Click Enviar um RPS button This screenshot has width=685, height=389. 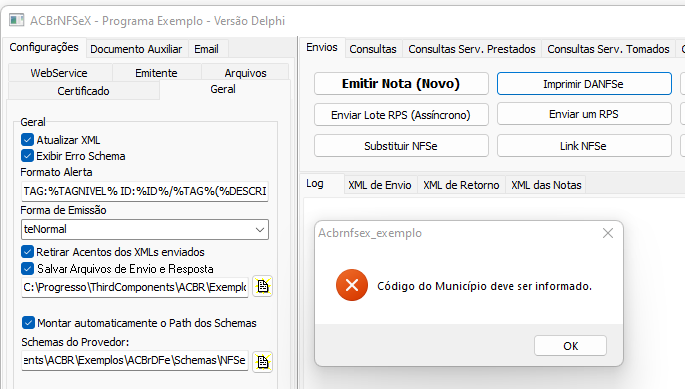coord(584,114)
